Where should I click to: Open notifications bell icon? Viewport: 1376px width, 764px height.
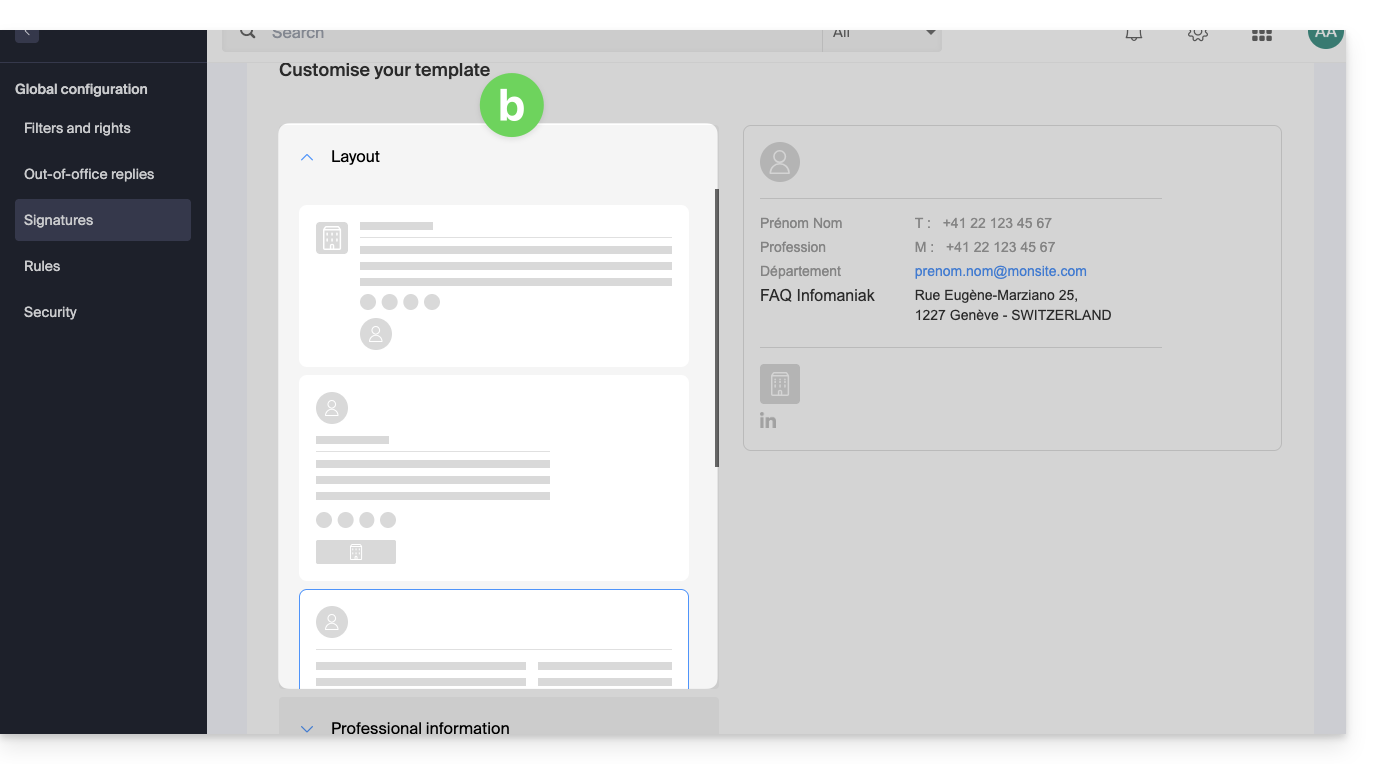(1134, 35)
